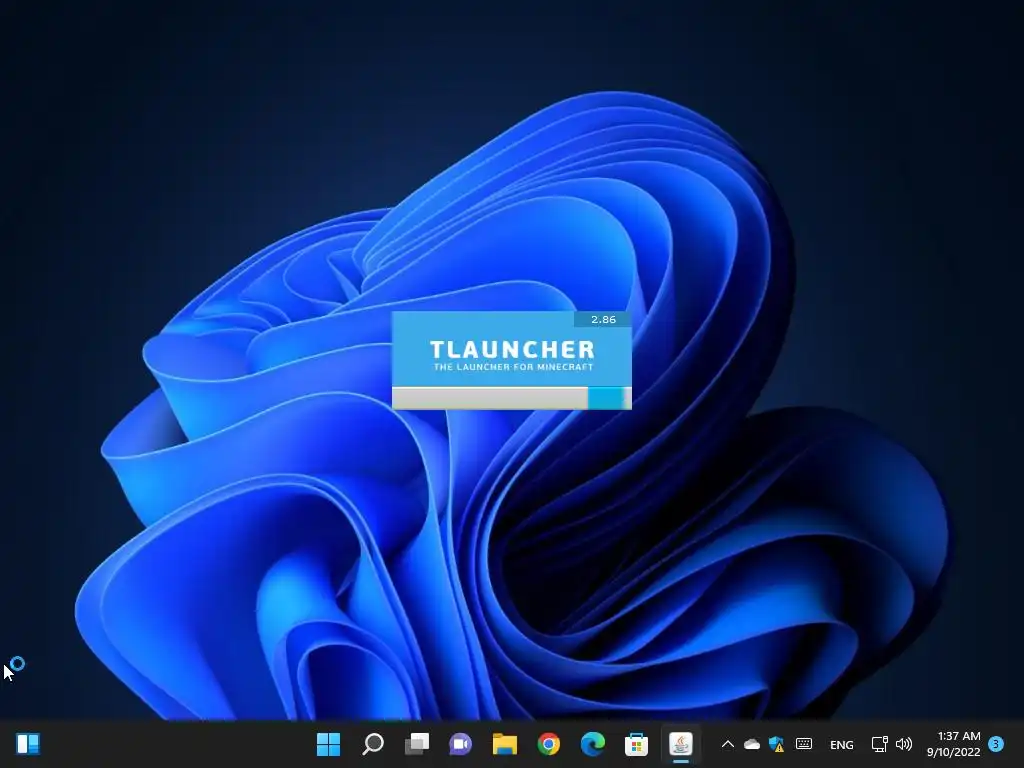Open File Explorer from taskbar
1024x768 pixels.
pos(505,744)
